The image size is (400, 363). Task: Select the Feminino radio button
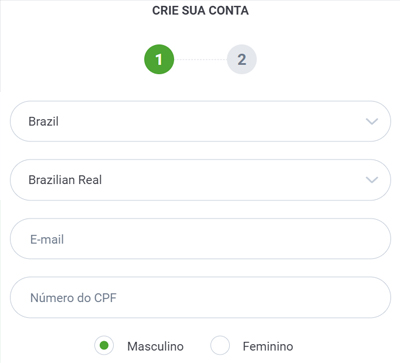pyautogui.click(x=220, y=346)
